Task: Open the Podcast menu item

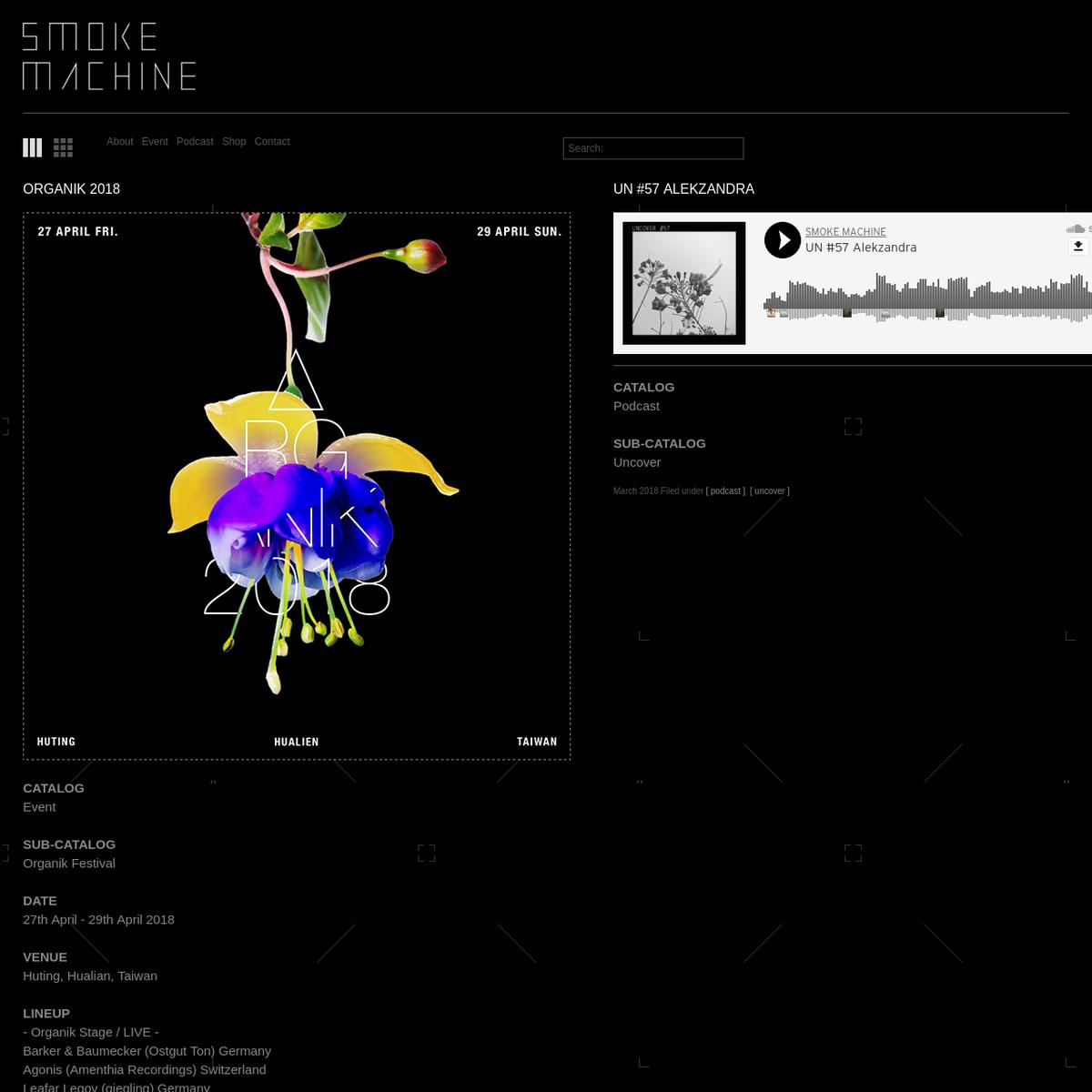Action: (x=195, y=142)
